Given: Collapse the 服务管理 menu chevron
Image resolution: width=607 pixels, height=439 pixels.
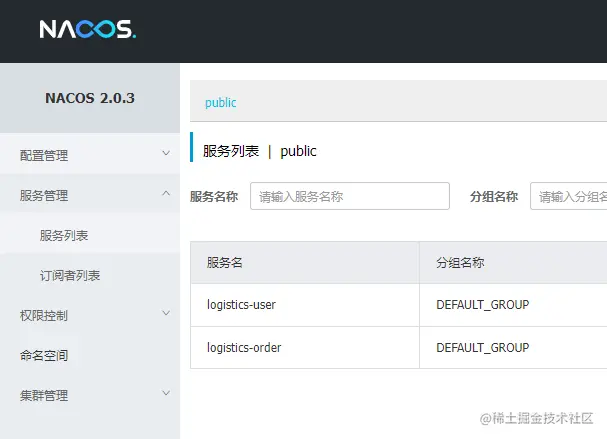Looking at the screenshot, I should (x=166, y=193).
